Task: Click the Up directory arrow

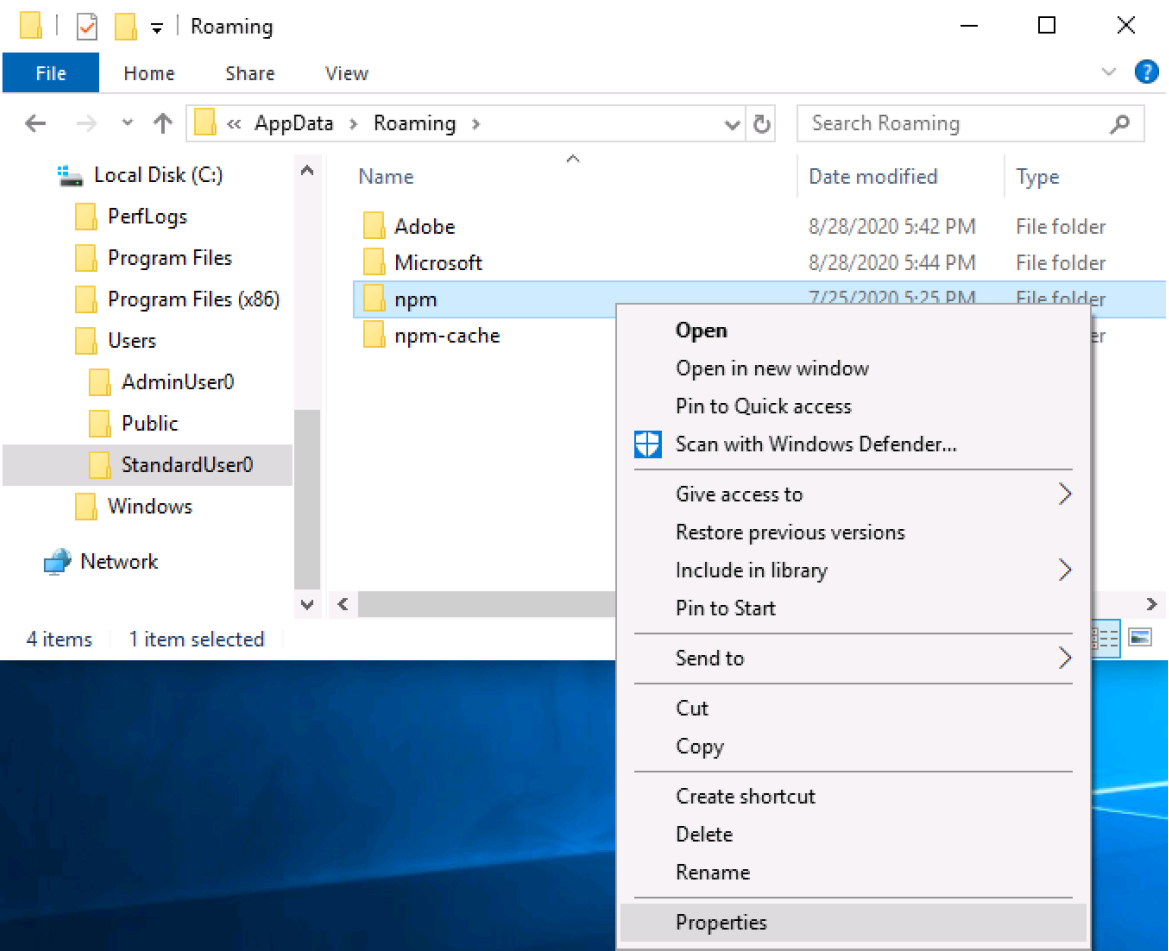Action: (163, 124)
